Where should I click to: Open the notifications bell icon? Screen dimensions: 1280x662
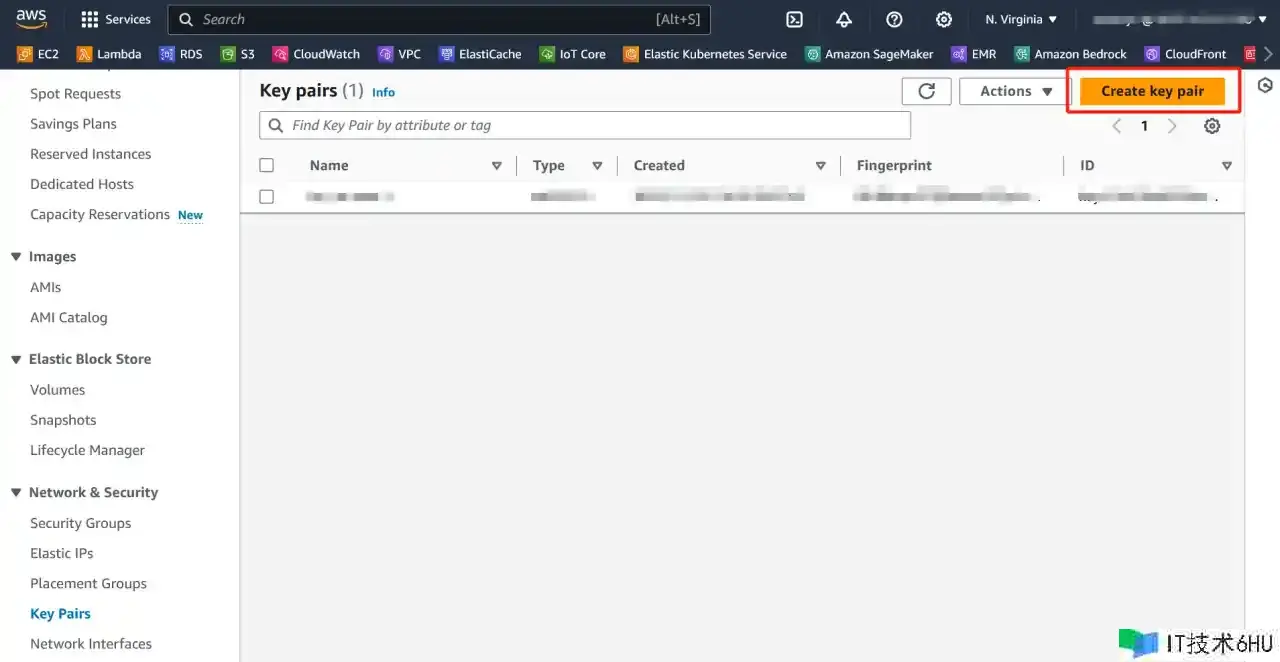click(x=844, y=20)
